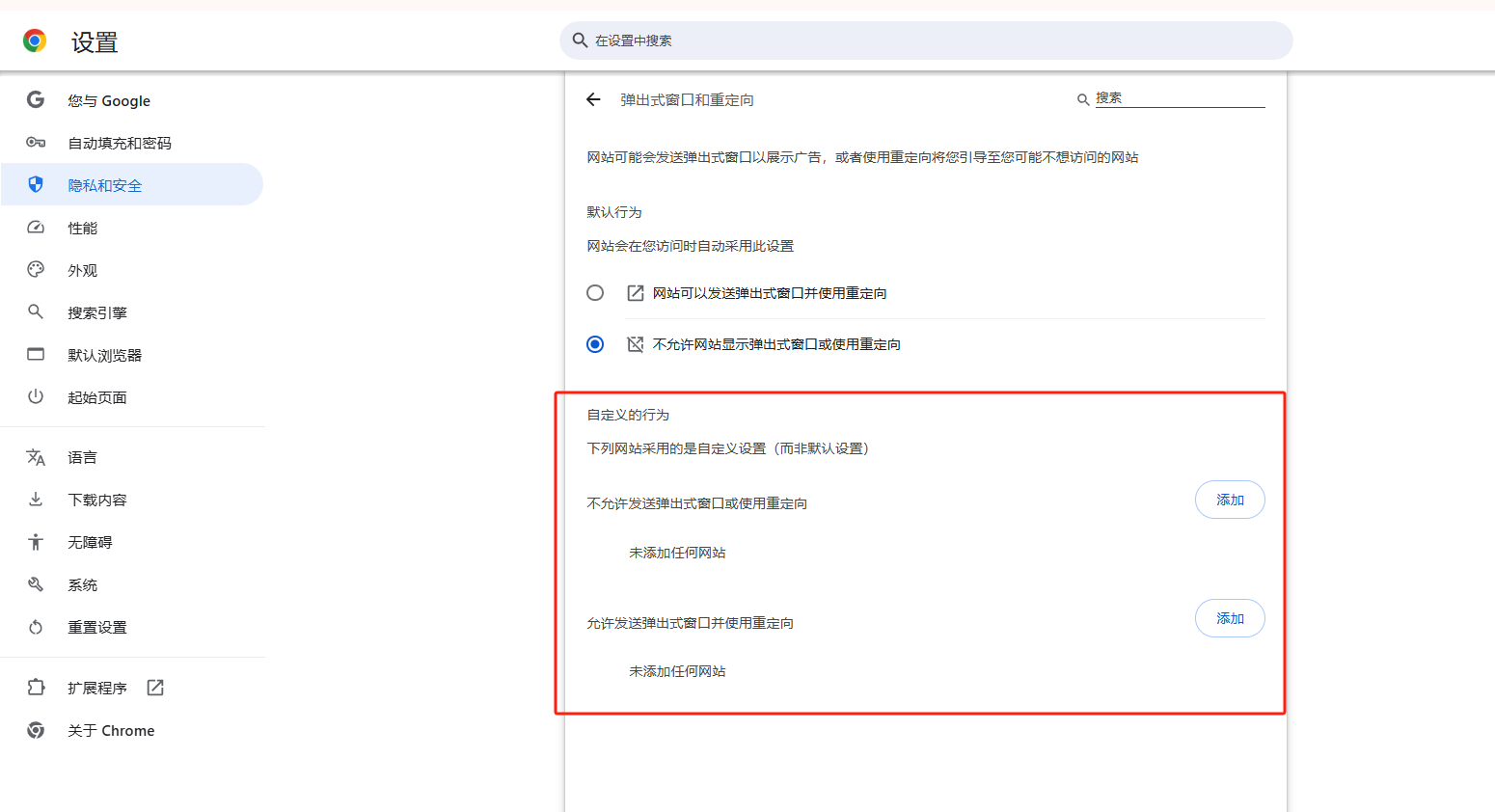Click the key icon for 自动填充和密码
1495x812 pixels.
click(x=36, y=142)
